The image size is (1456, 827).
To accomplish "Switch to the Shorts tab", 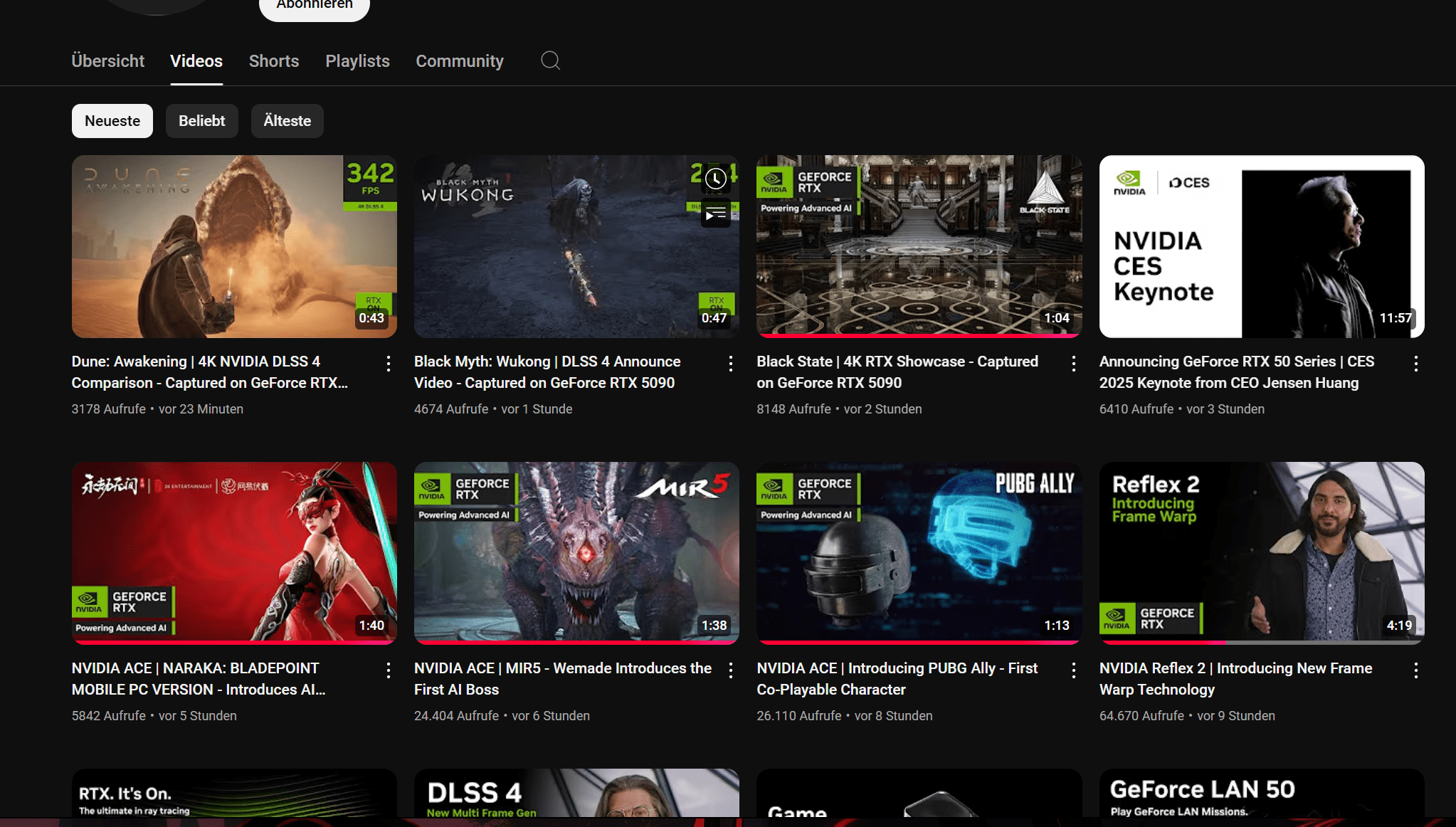I will point(274,61).
